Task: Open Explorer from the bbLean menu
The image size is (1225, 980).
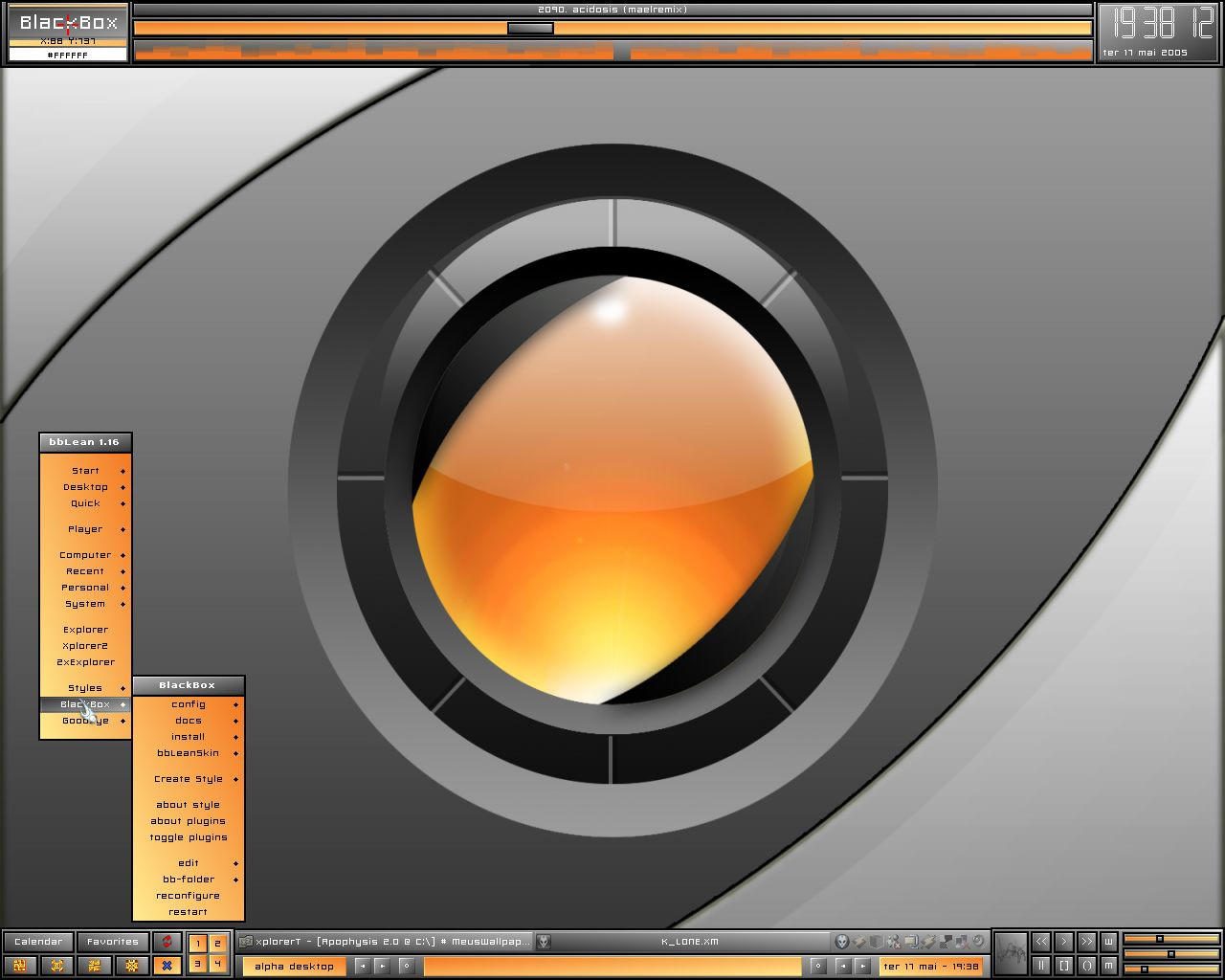Action: (x=85, y=630)
